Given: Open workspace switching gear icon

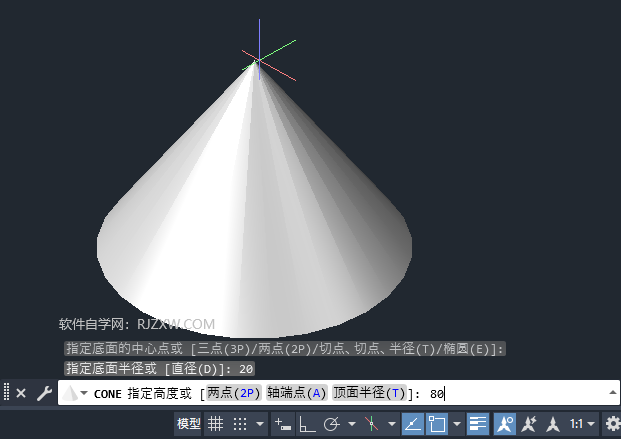Looking at the screenshot, I should coord(612,424).
